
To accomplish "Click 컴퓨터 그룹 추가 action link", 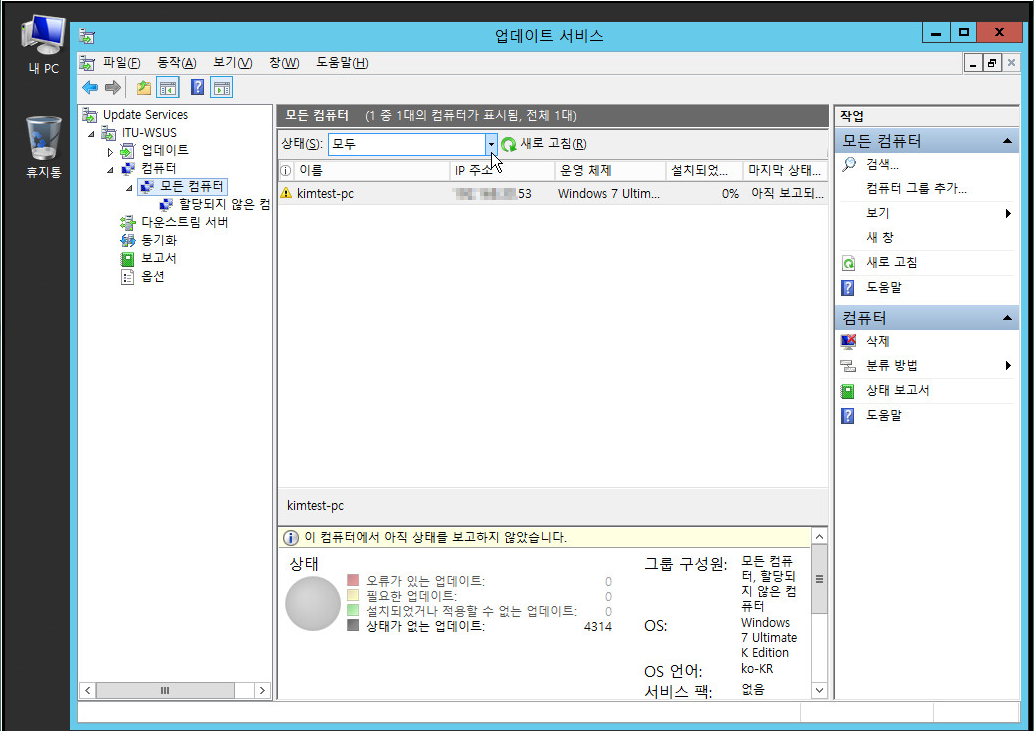I will (x=916, y=188).
